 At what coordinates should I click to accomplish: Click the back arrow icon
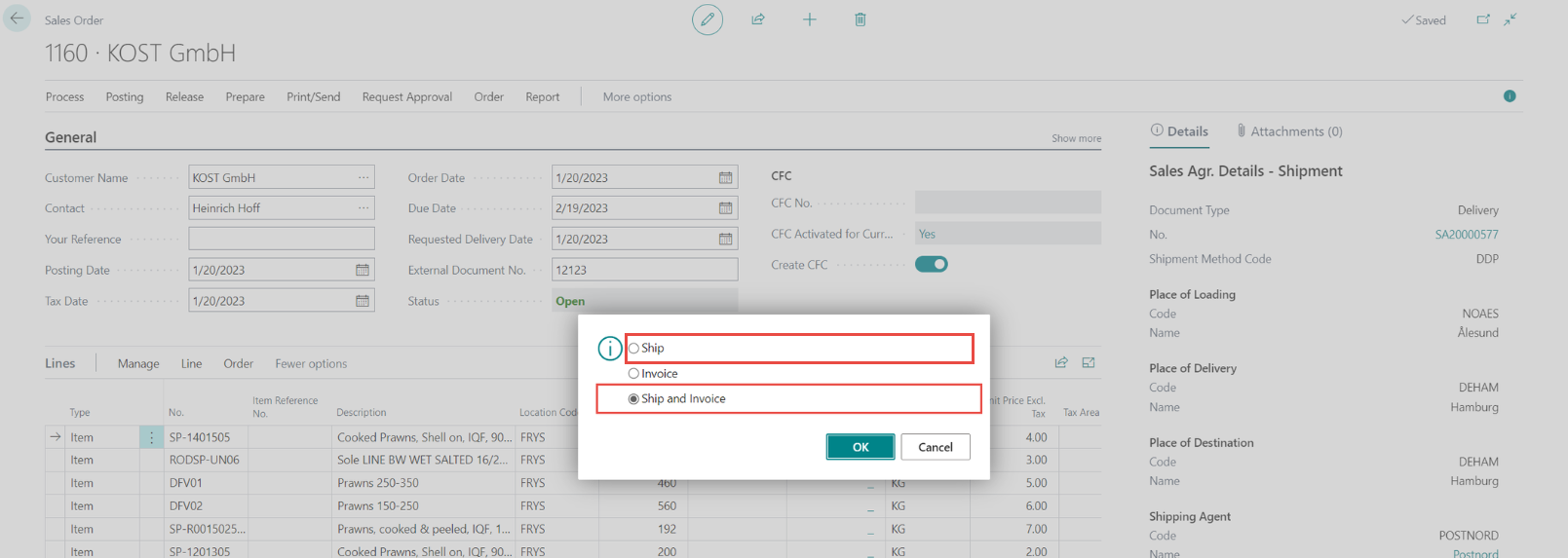[17, 19]
